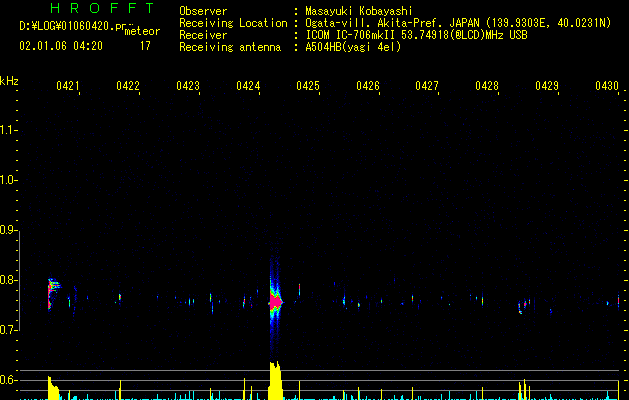Click the Receiving antenna label
This screenshot has width=629, height=400.
[230, 47]
